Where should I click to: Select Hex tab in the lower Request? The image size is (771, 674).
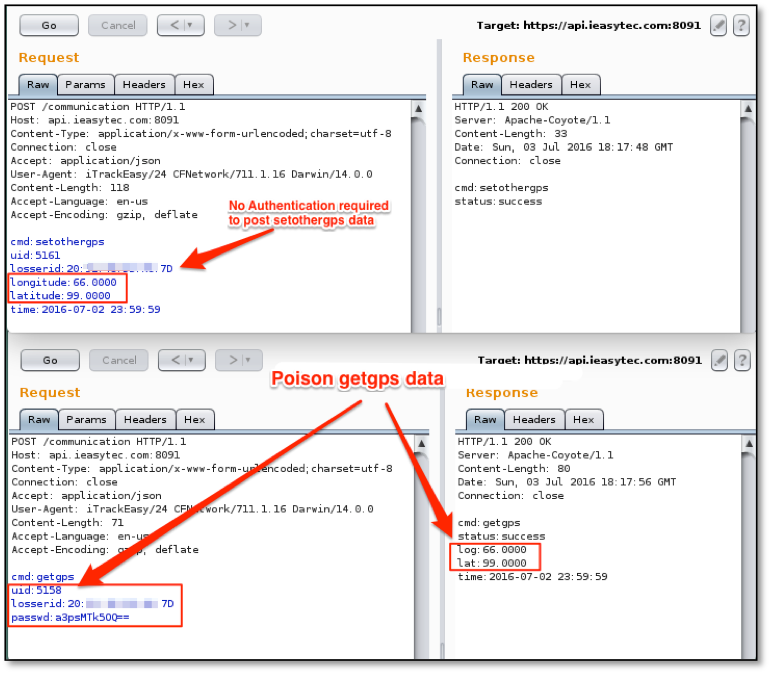tap(195, 420)
